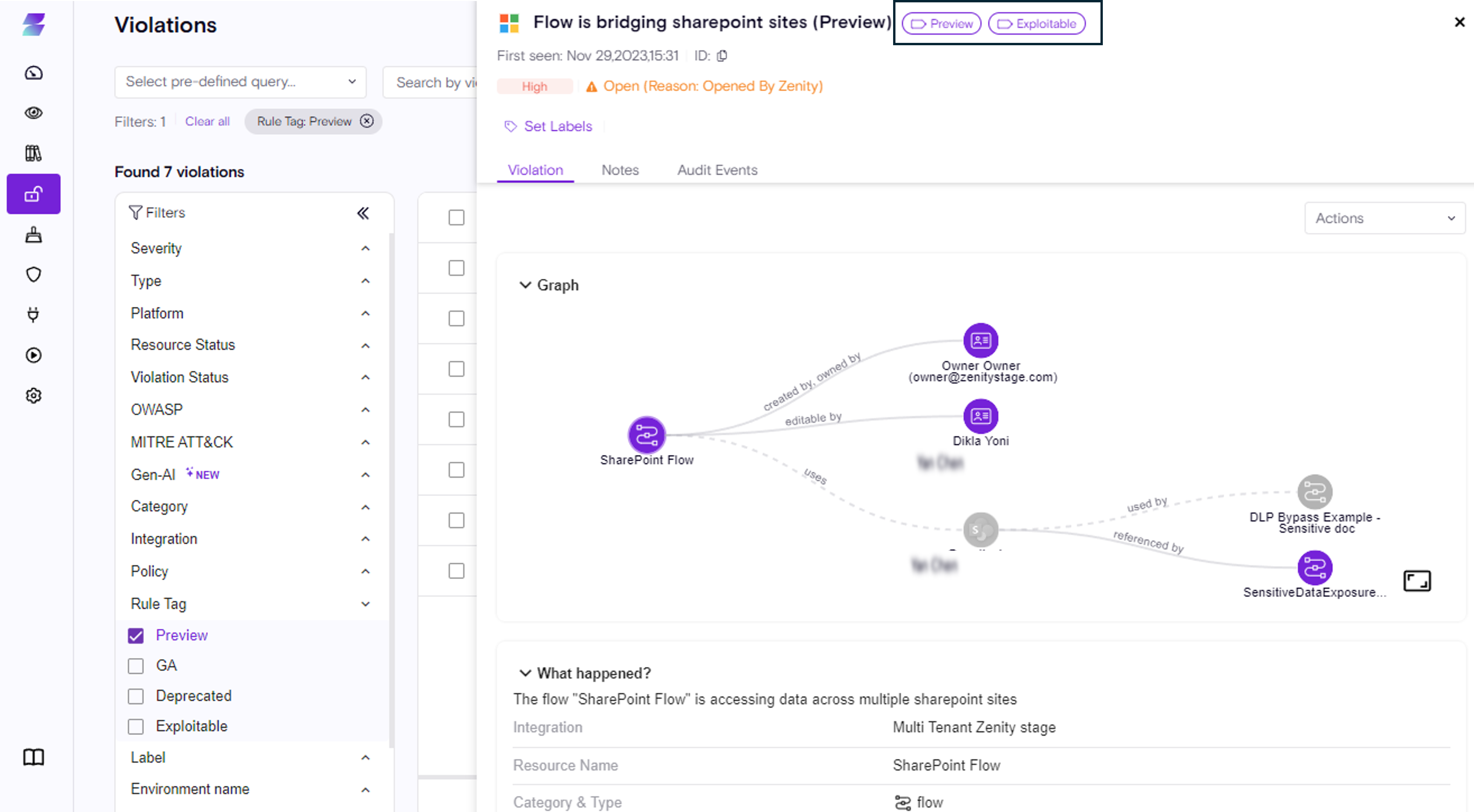
Task: Click the dashboard gauge sidebar icon
Action: (34, 73)
